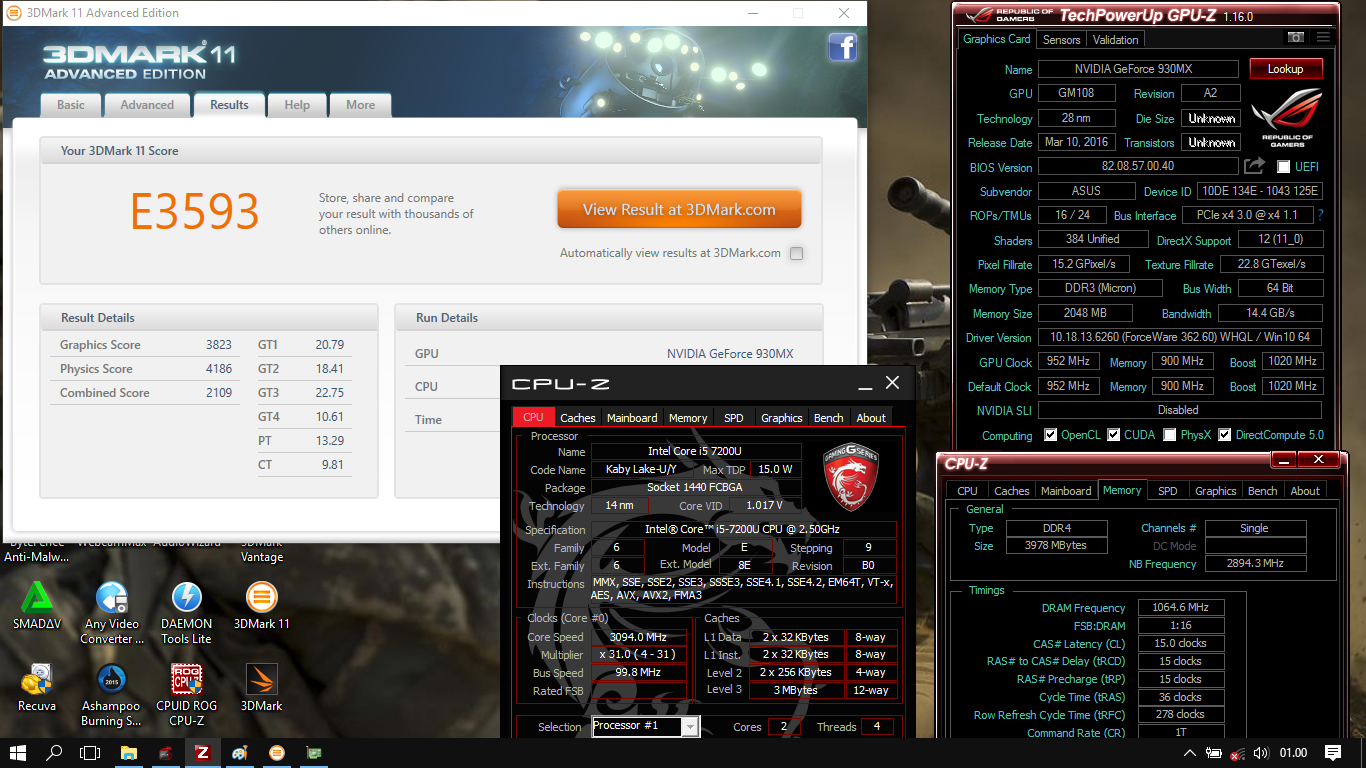Viewport: 1366px width, 768px height.
Task: Click the volume speaker tray icon
Action: 1260,752
